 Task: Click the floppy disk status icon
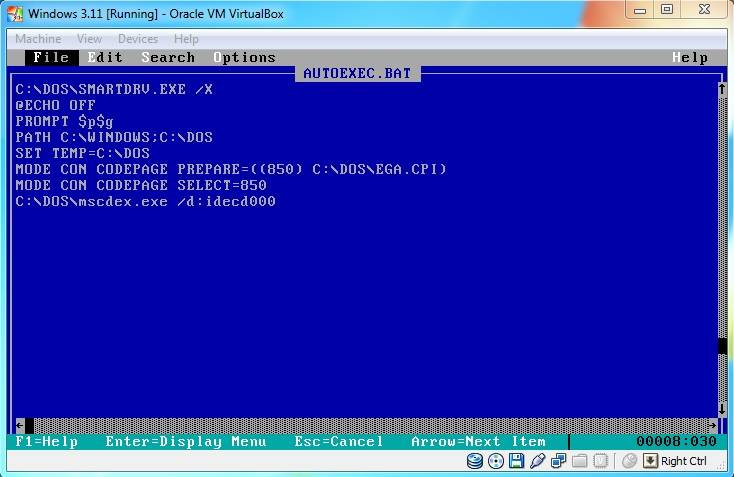coord(516,461)
